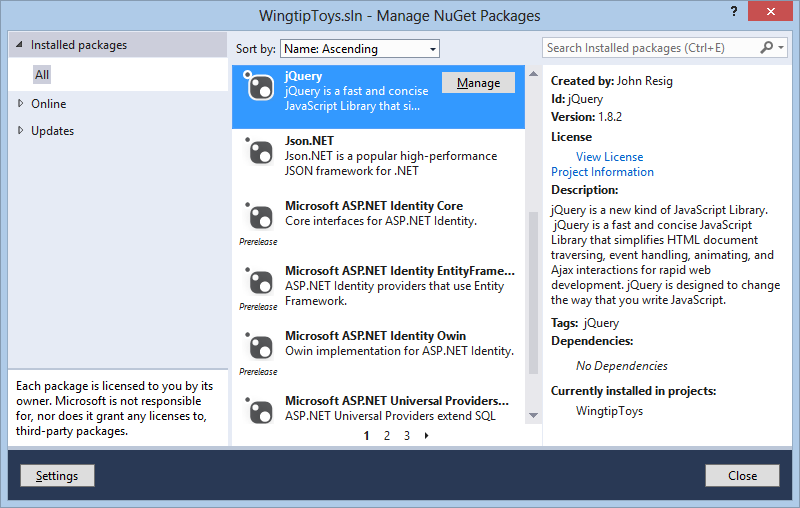Expand the Online tree node
Image resolution: width=800 pixels, height=508 pixels.
[21, 103]
